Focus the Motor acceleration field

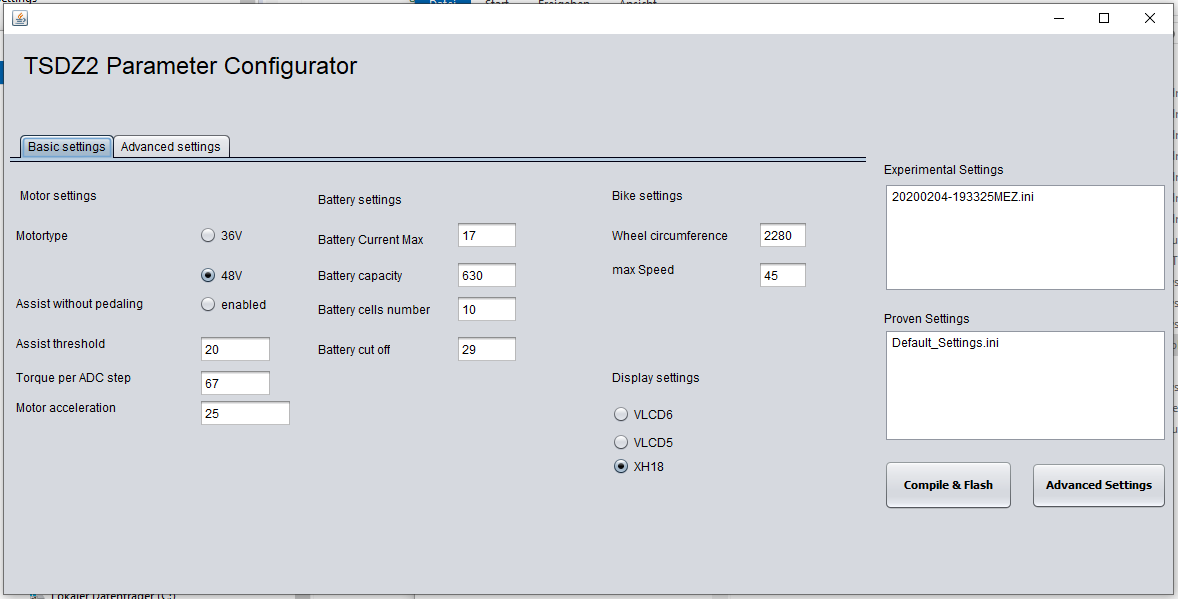click(245, 413)
